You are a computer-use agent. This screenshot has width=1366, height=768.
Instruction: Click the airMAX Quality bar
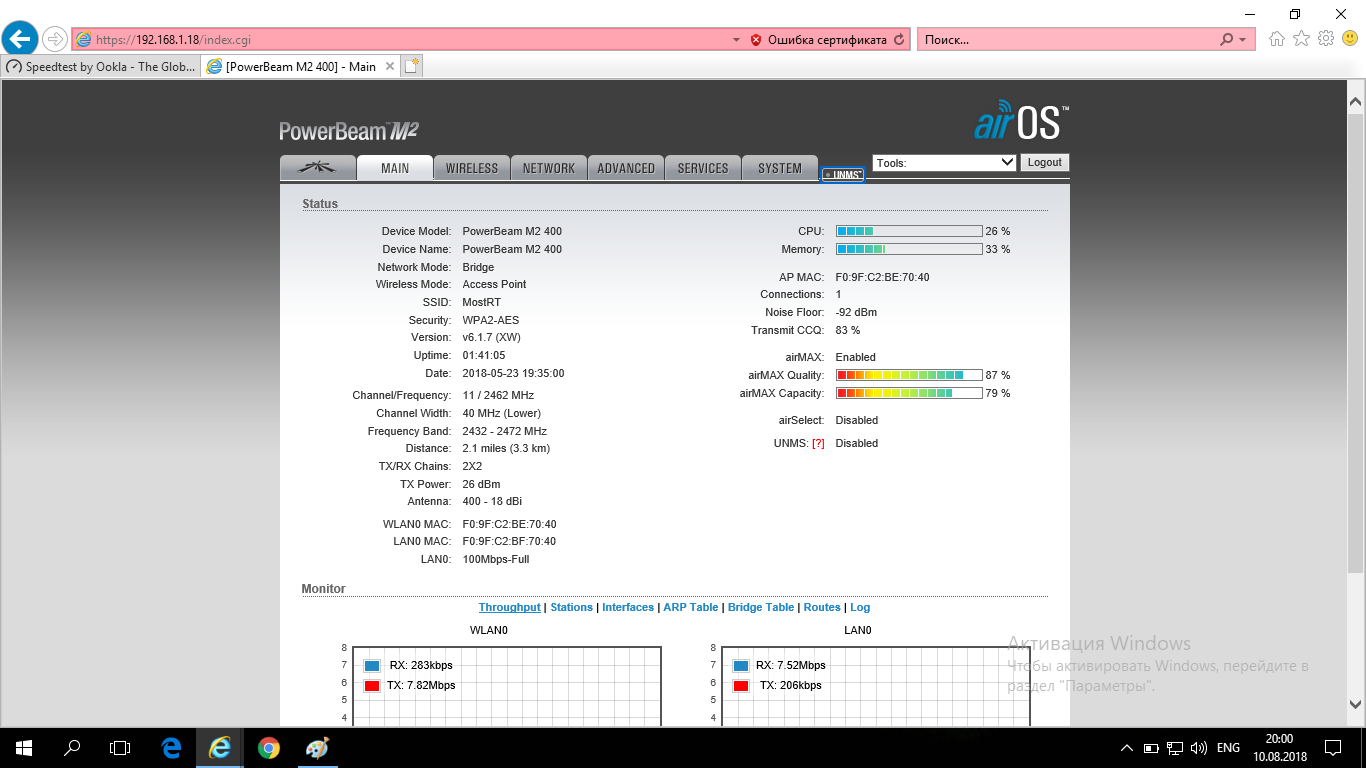click(909, 375)
